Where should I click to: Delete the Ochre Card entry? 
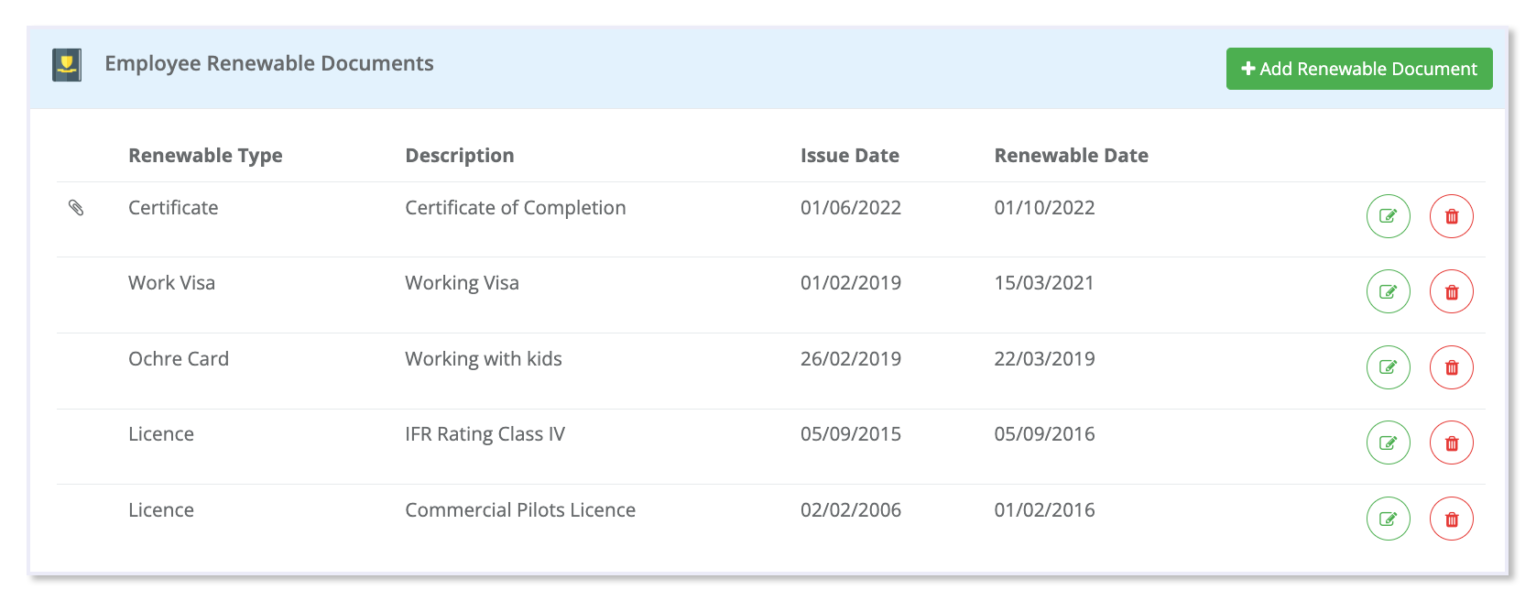click(x=1451, y=367)
